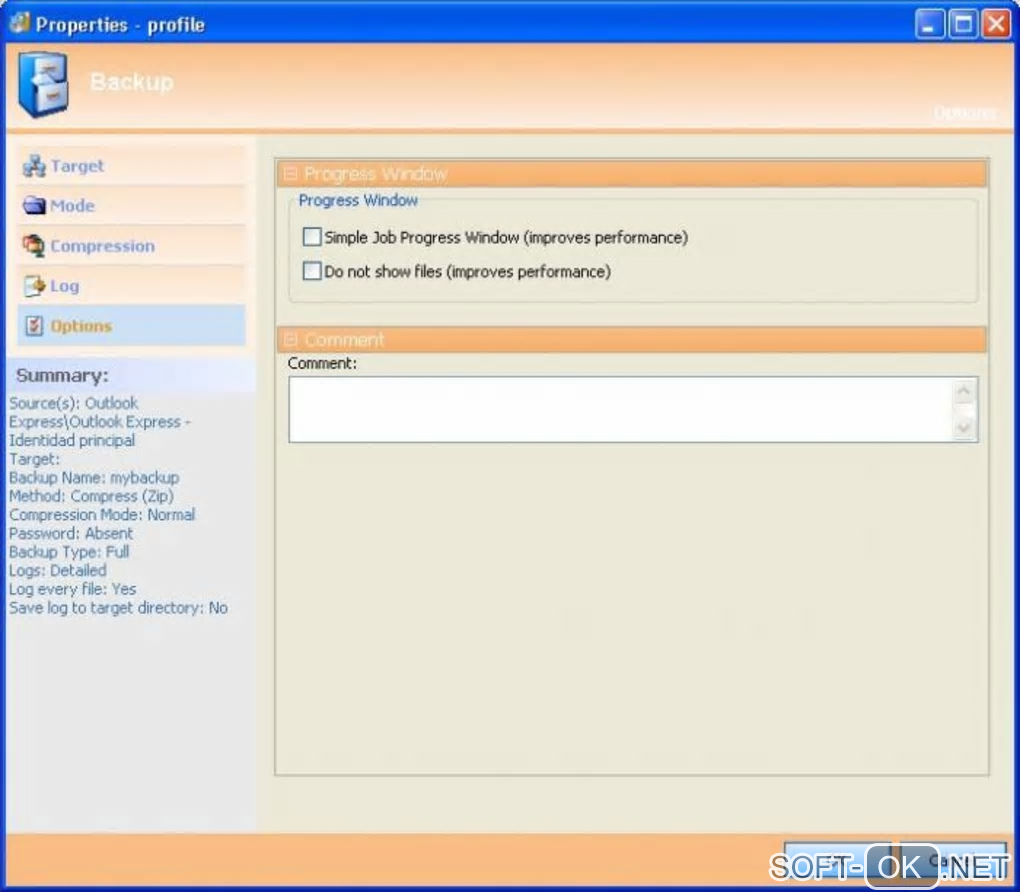Click the title bar application icon
This screenshot has width=1020, height=892.
pos(20,23)
